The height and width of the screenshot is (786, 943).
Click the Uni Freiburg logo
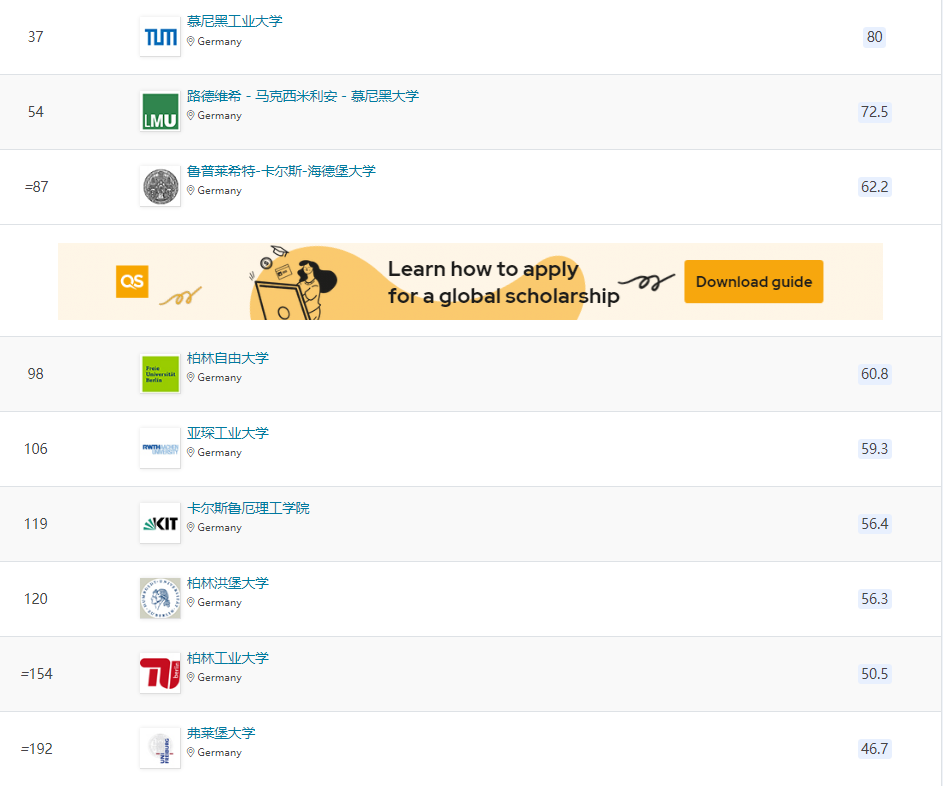click(x=160, y=748)
